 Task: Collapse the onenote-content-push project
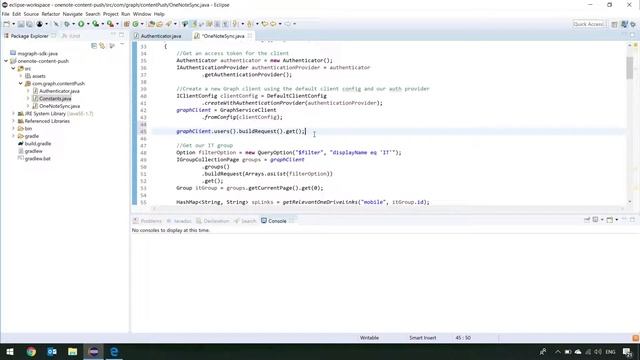[x=6, y=61]
